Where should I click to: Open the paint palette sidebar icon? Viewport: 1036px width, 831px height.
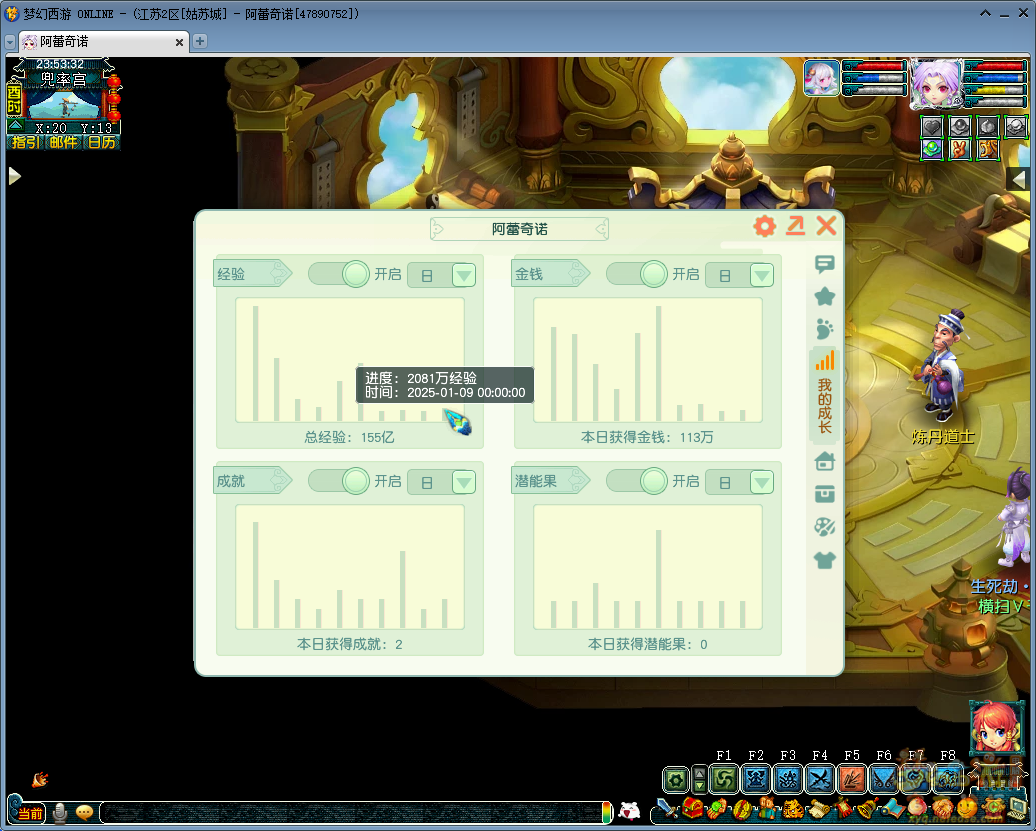825,526
